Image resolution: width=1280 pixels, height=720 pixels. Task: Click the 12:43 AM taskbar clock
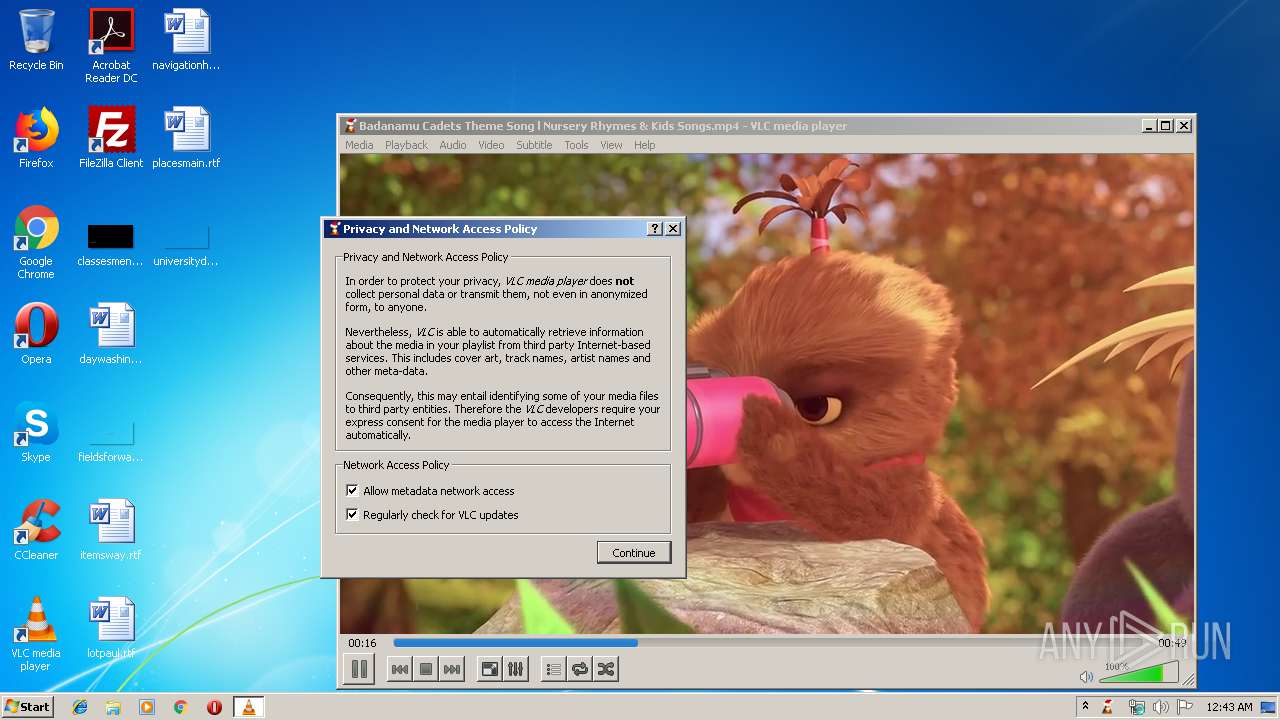coord(1229,707)
